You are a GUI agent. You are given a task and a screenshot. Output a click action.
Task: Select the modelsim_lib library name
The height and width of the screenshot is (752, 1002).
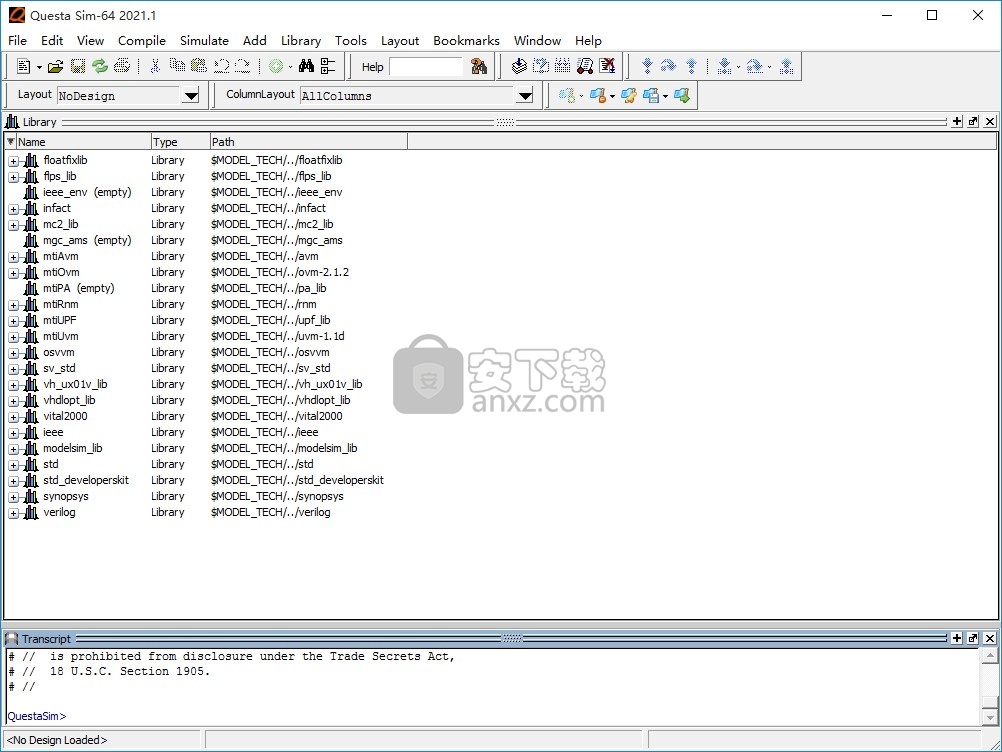point(73,448)
